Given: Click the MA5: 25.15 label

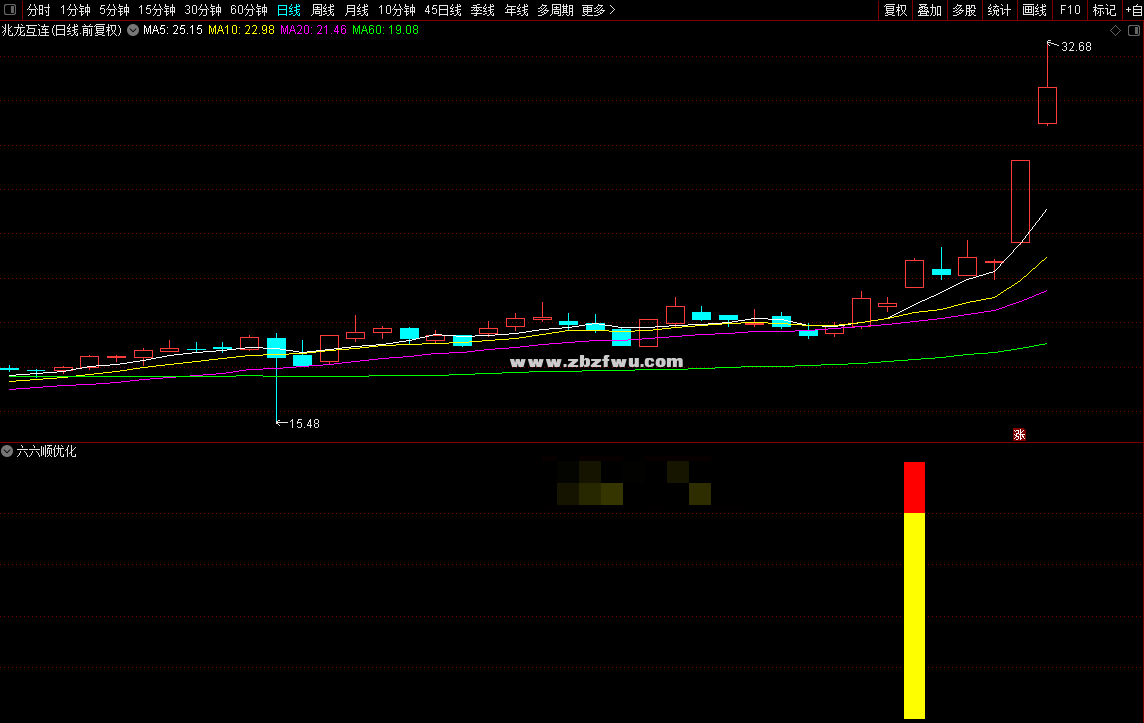Looking at the screenshot, I should tap(173, 31).
